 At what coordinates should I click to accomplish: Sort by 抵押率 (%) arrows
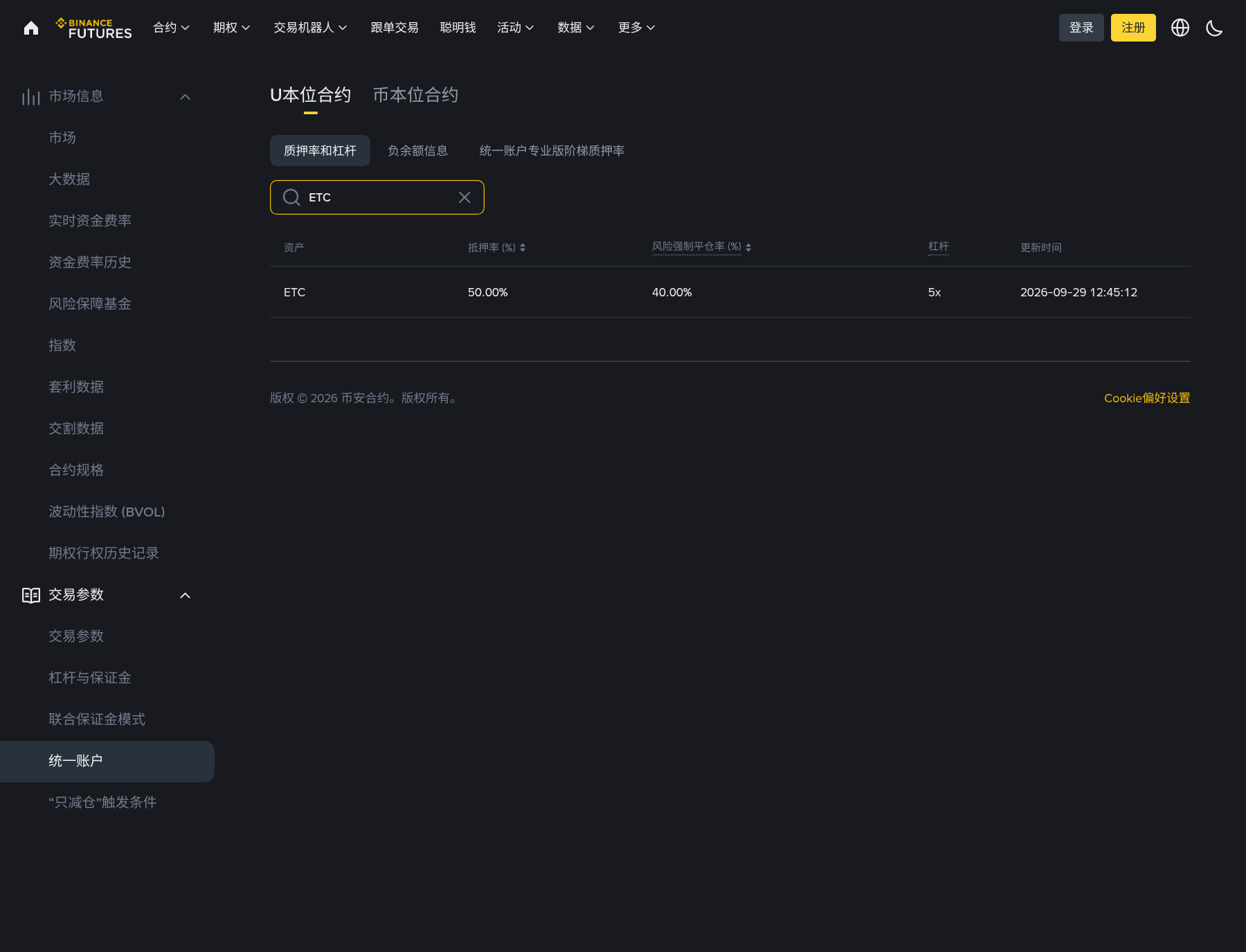[523, 247]
